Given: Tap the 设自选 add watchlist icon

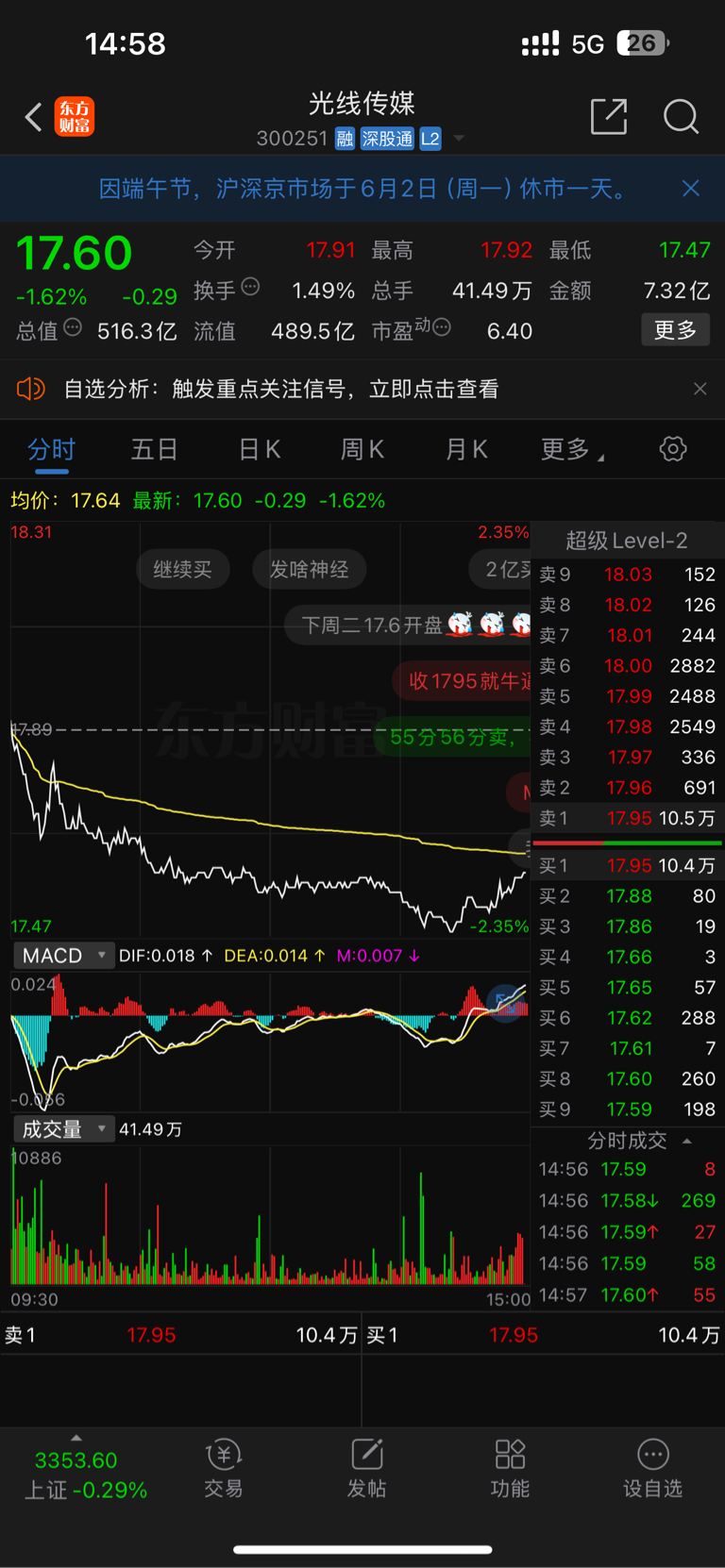Looking at the screenshot, I should coord(652,1470).
